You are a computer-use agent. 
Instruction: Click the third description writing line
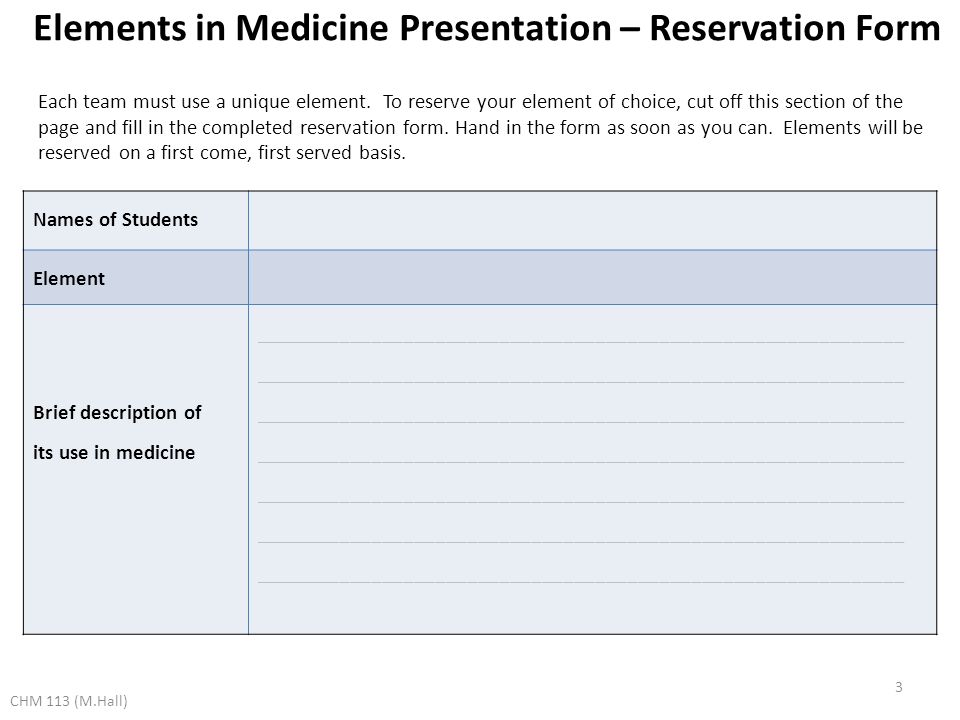click(580, 422)
